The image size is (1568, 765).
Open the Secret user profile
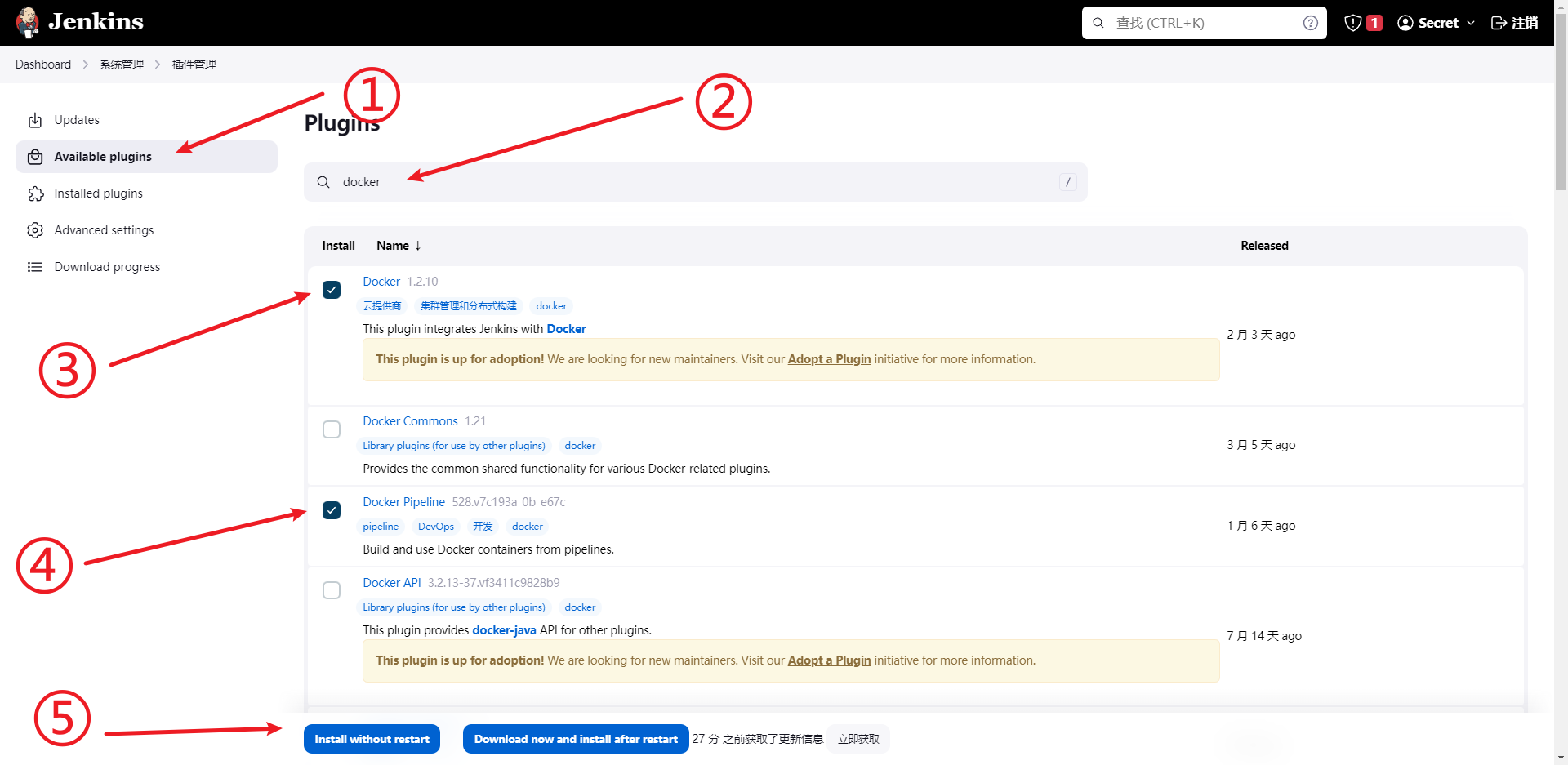1437,23
